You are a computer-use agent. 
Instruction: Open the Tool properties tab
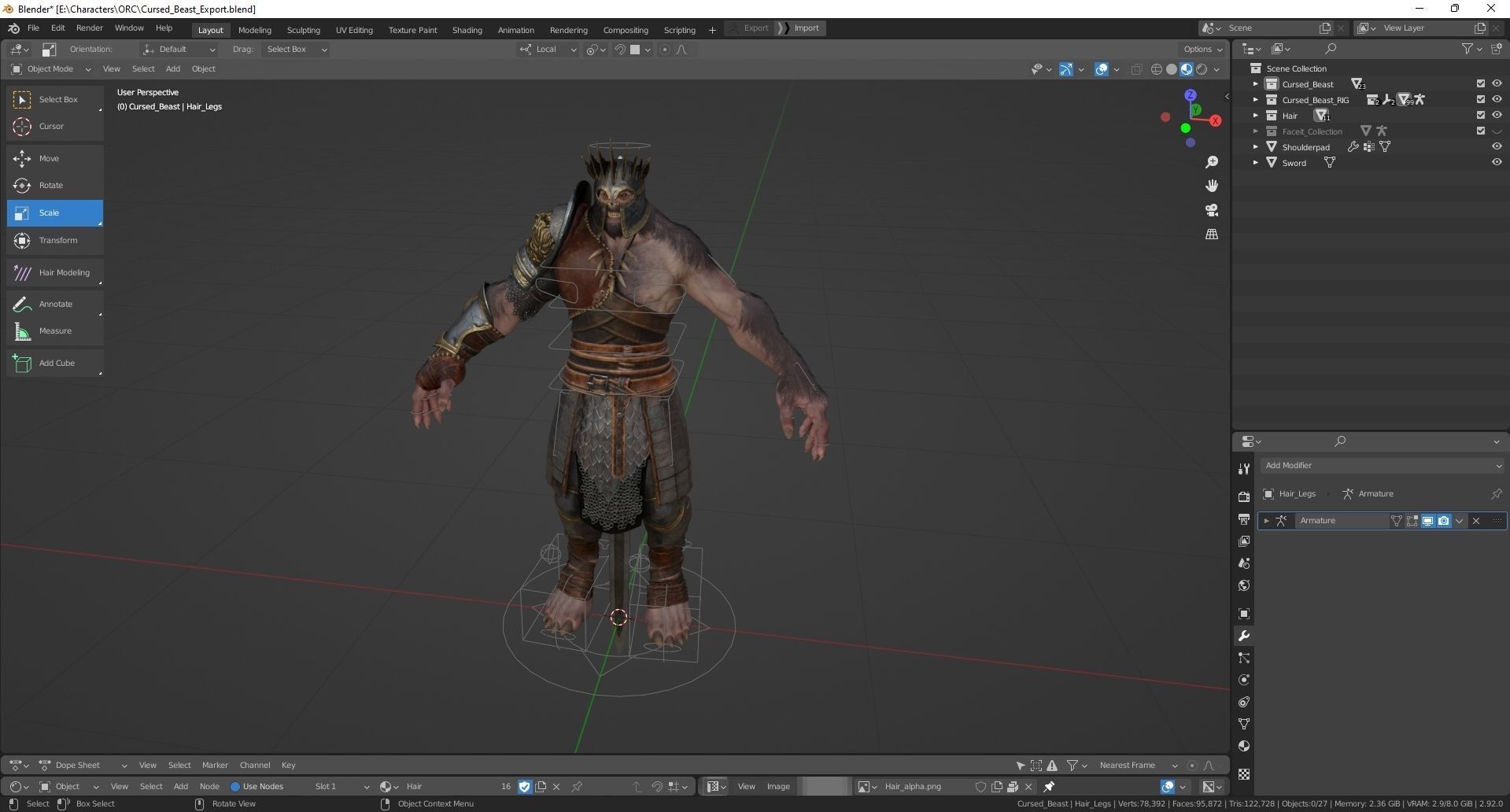(1244, 469)
